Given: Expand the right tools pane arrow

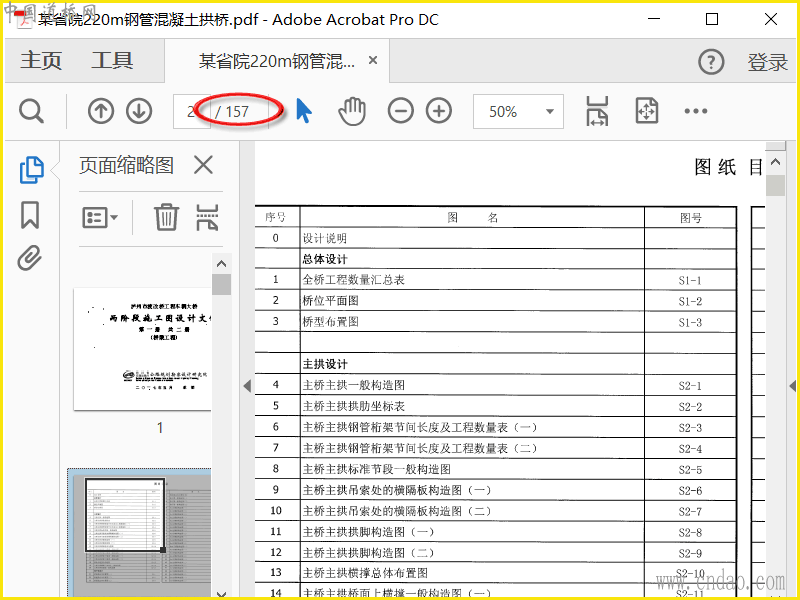Looking at the screenshot, I should [x=793, y=386].
